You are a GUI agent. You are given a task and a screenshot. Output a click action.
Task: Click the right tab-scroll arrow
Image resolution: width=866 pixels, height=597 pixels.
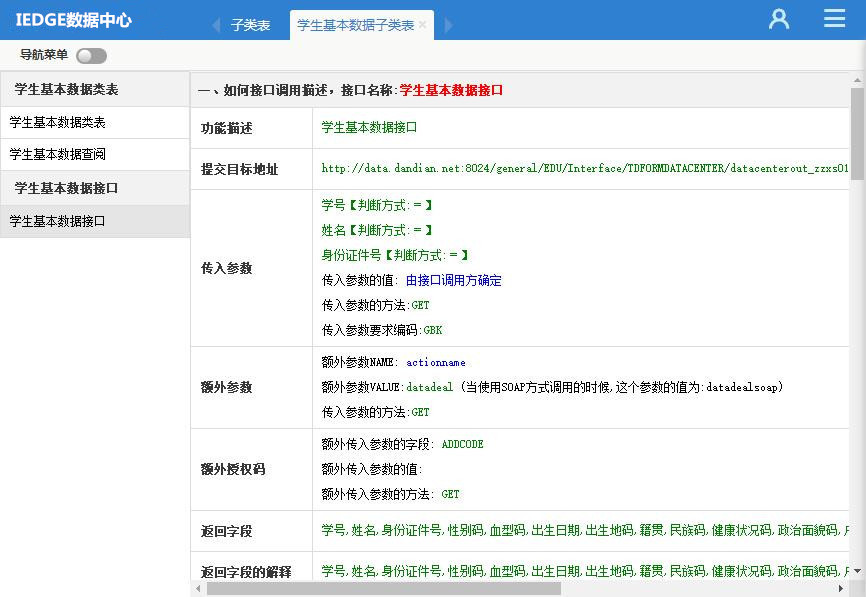pyautogui.click(x=448, y=25)
